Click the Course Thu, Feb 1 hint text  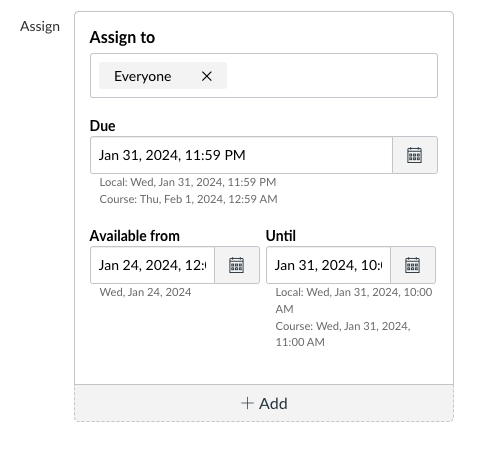(x=188, y=199)
